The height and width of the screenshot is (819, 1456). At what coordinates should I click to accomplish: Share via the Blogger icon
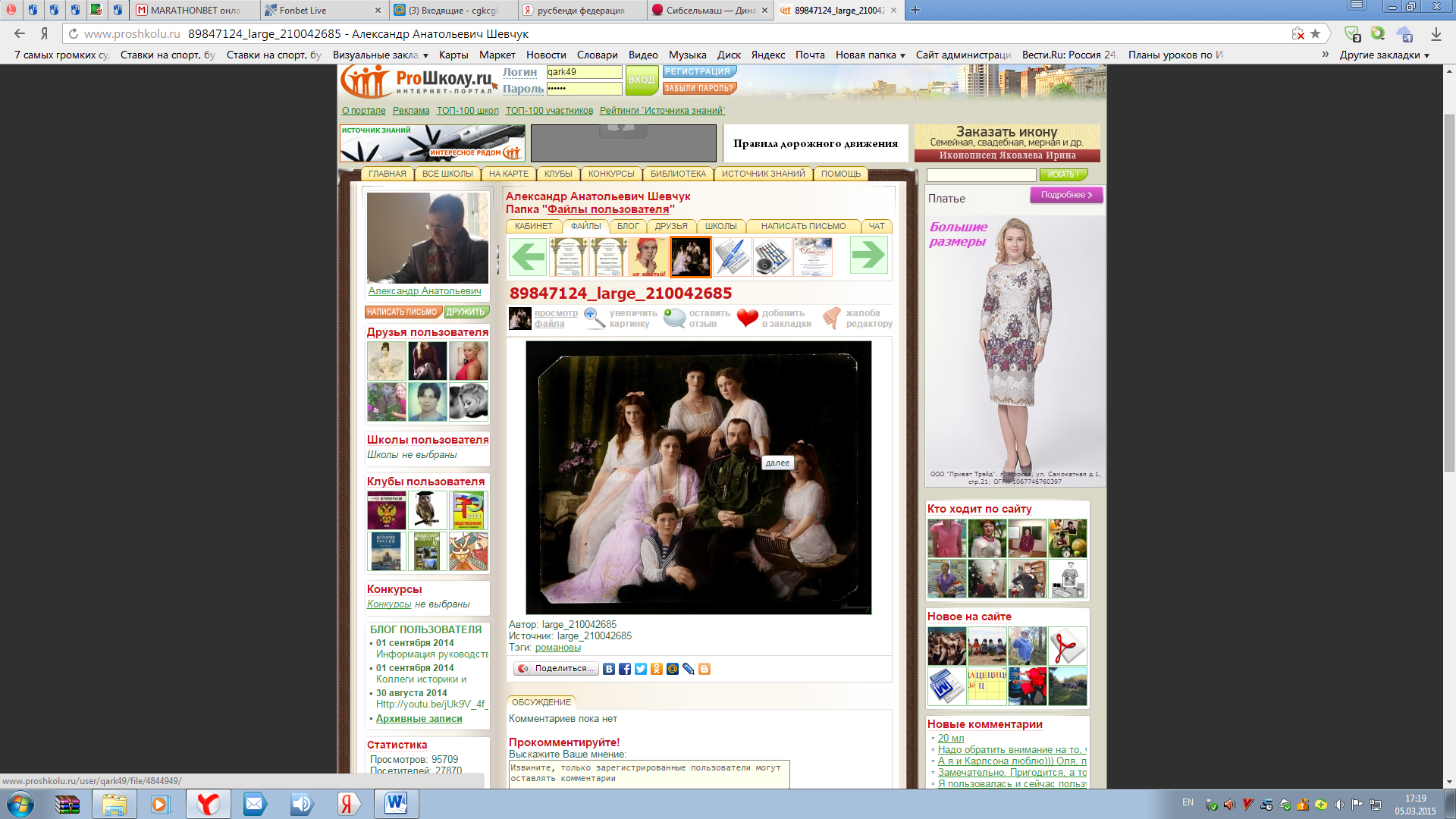click(x=704, y=669)
